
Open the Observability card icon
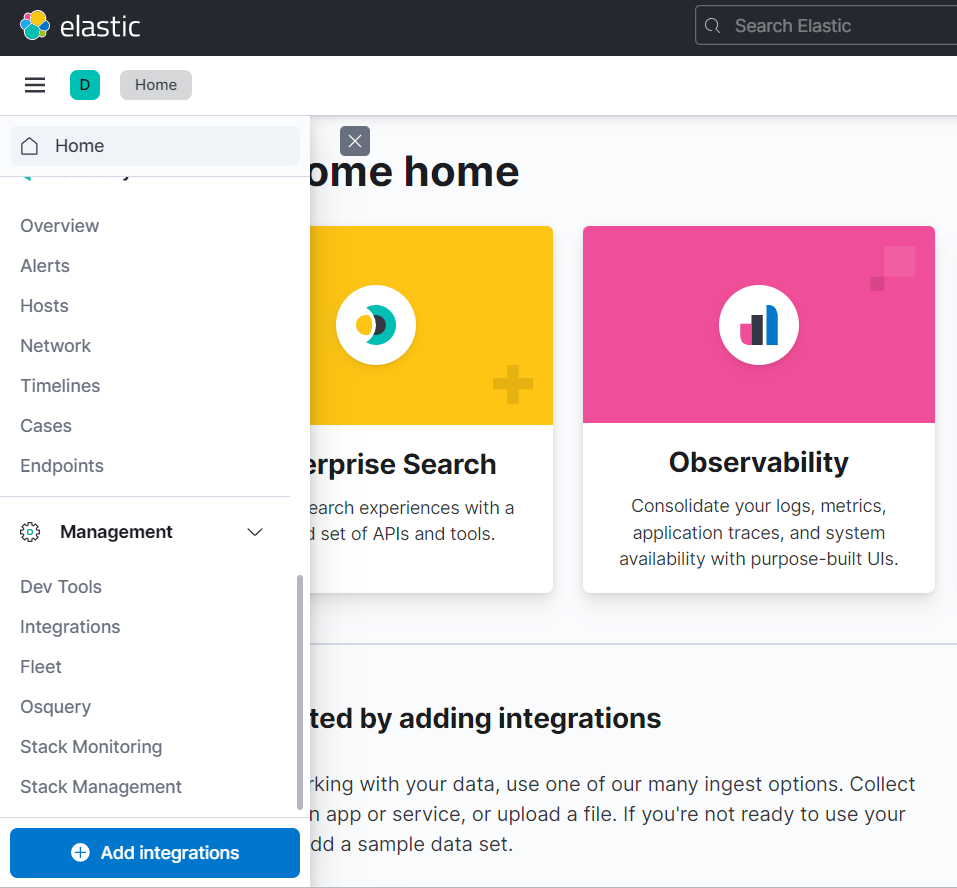point(759,325)
